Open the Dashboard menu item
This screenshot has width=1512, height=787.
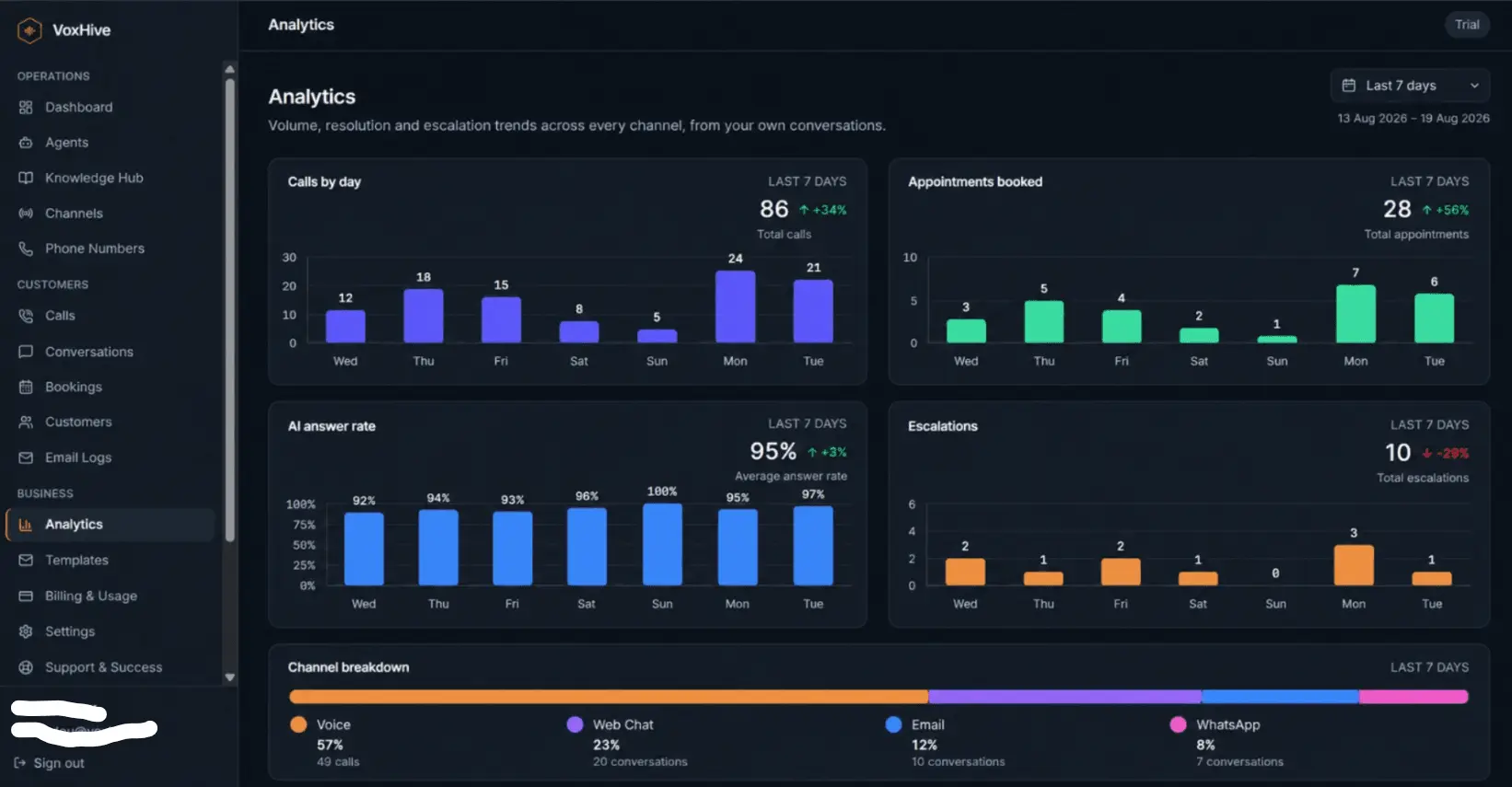click(x=110, y=108)
